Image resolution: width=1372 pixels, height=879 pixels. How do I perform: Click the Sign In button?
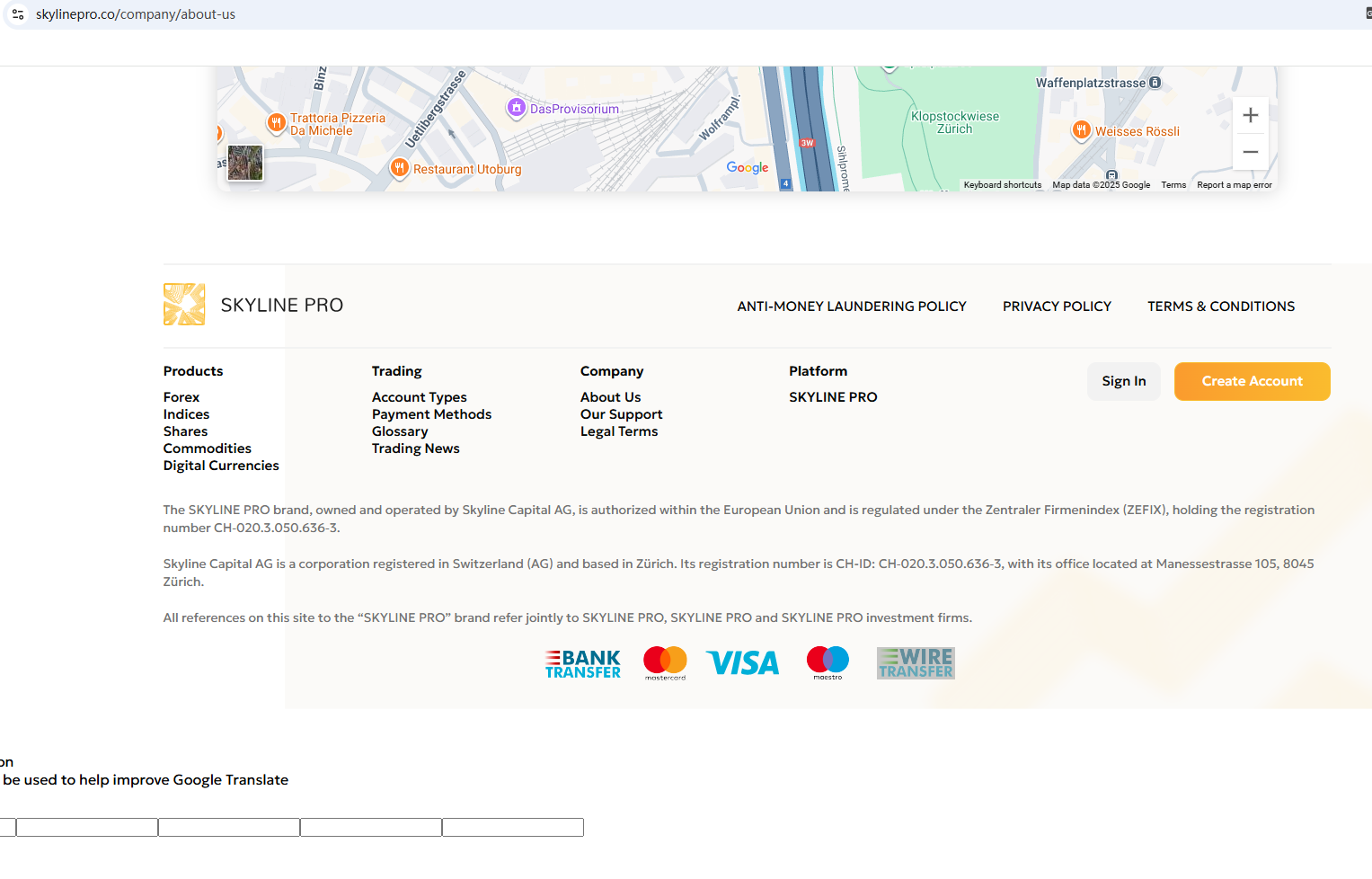point(1124,381)
